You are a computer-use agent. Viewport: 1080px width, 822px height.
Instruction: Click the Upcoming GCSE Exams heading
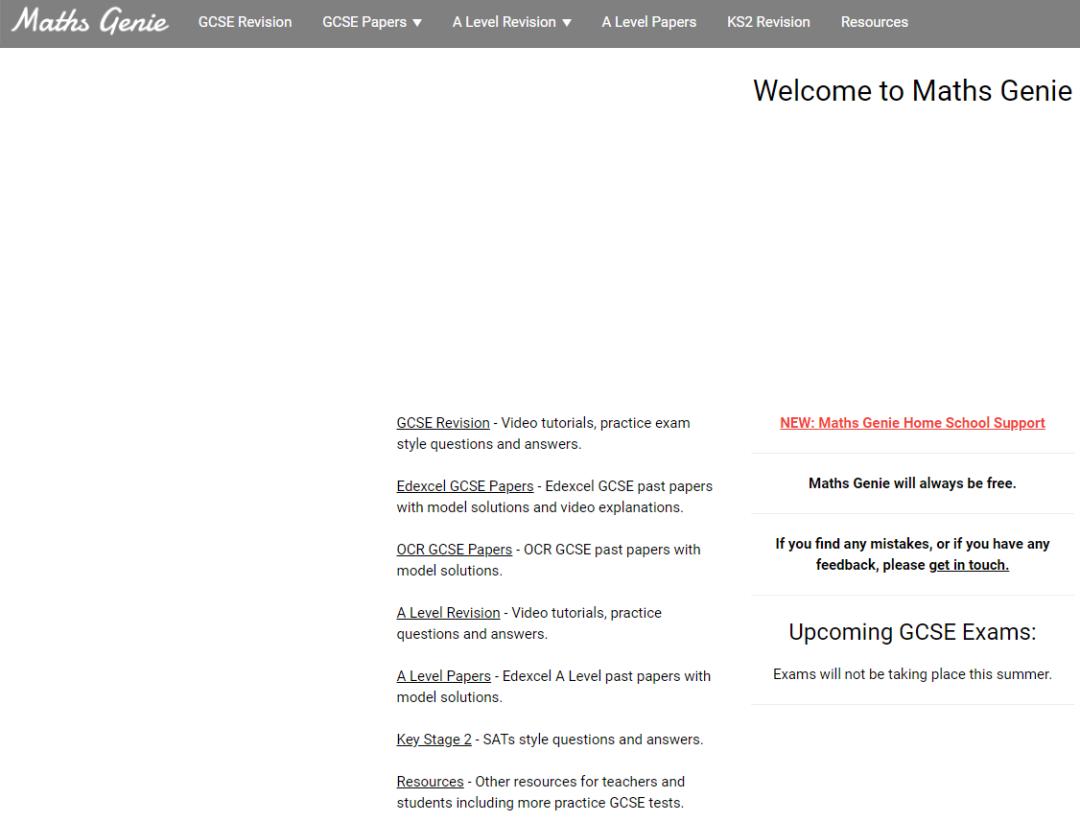912,632
